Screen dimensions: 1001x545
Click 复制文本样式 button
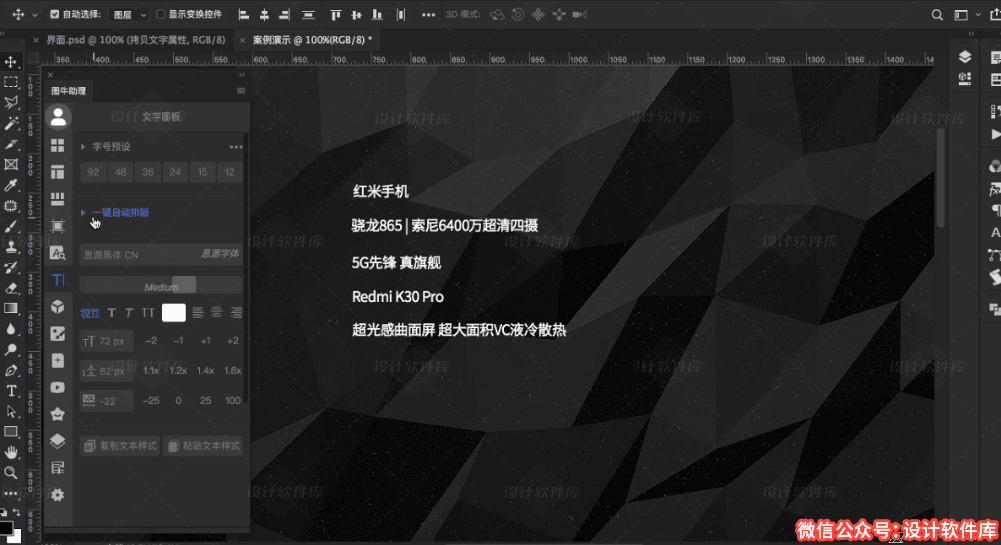click(119, 445)
